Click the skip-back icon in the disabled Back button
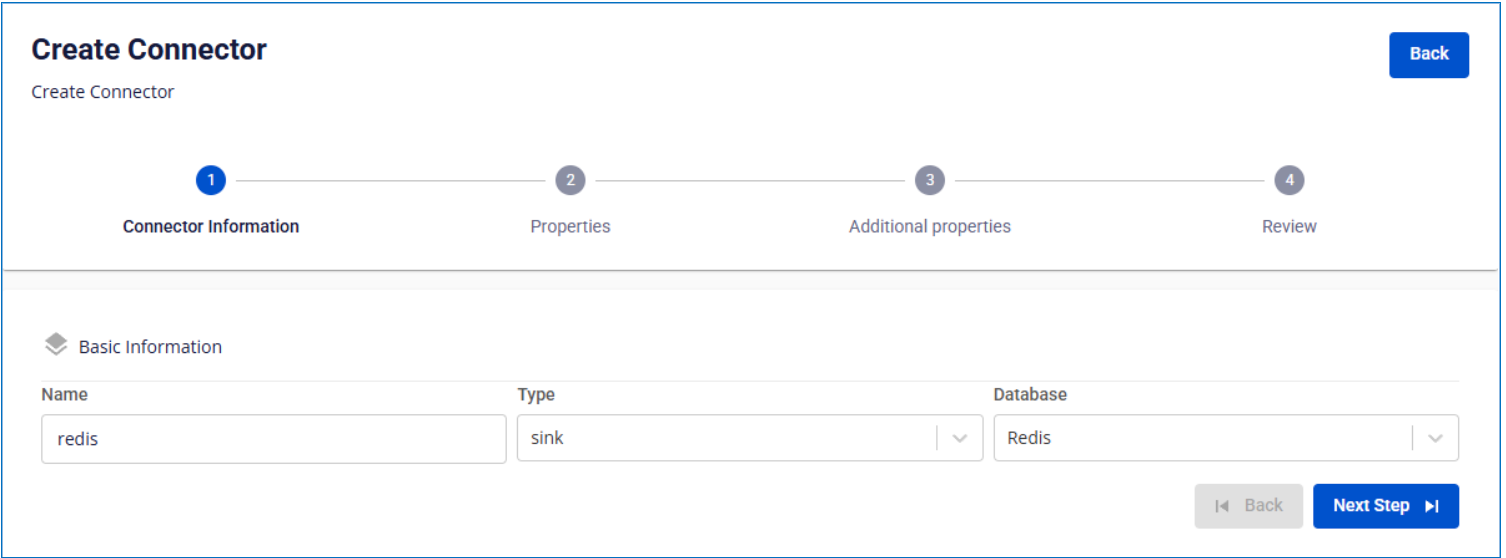 pyautogui.click(x=1222, y=506)
